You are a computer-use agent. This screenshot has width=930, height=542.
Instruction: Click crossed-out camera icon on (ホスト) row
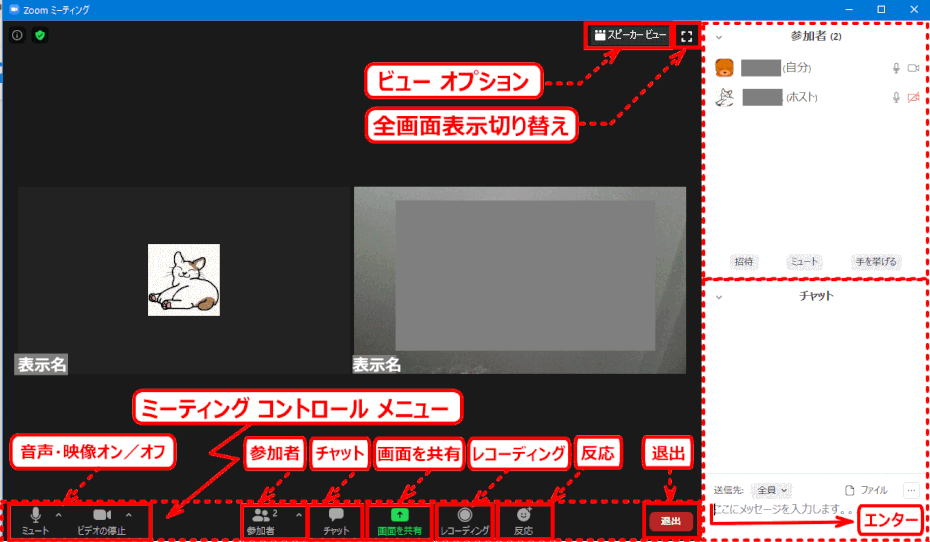(913, 97)
